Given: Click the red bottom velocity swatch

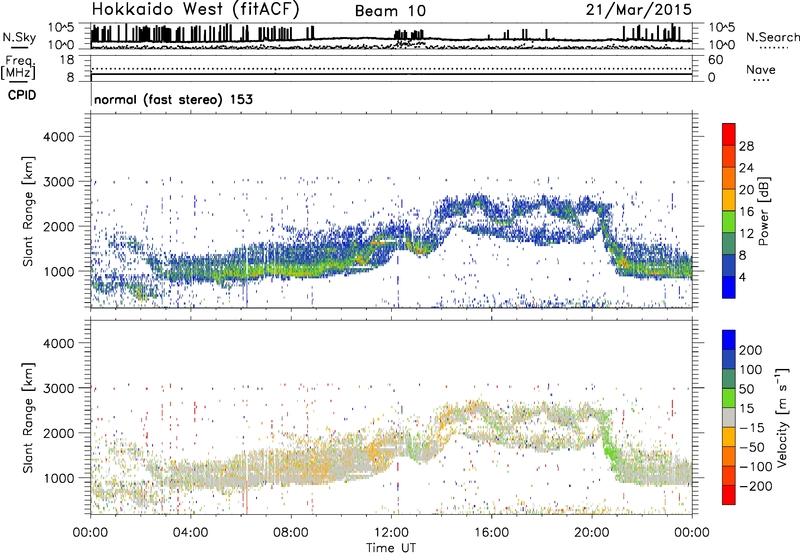Looking at the screenshot, I should pyautogui.click(x=729, y=495).
